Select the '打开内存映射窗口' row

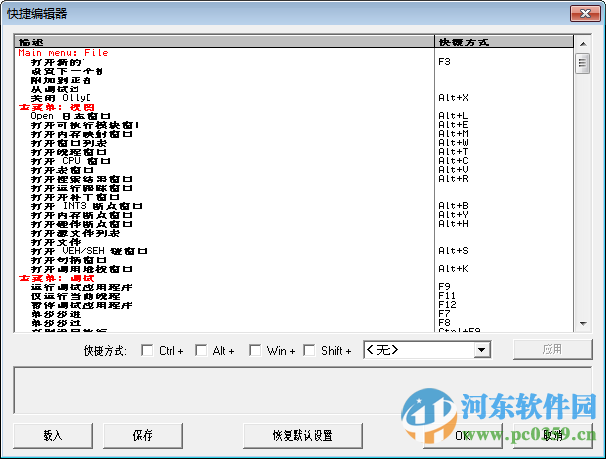point(224,134)
